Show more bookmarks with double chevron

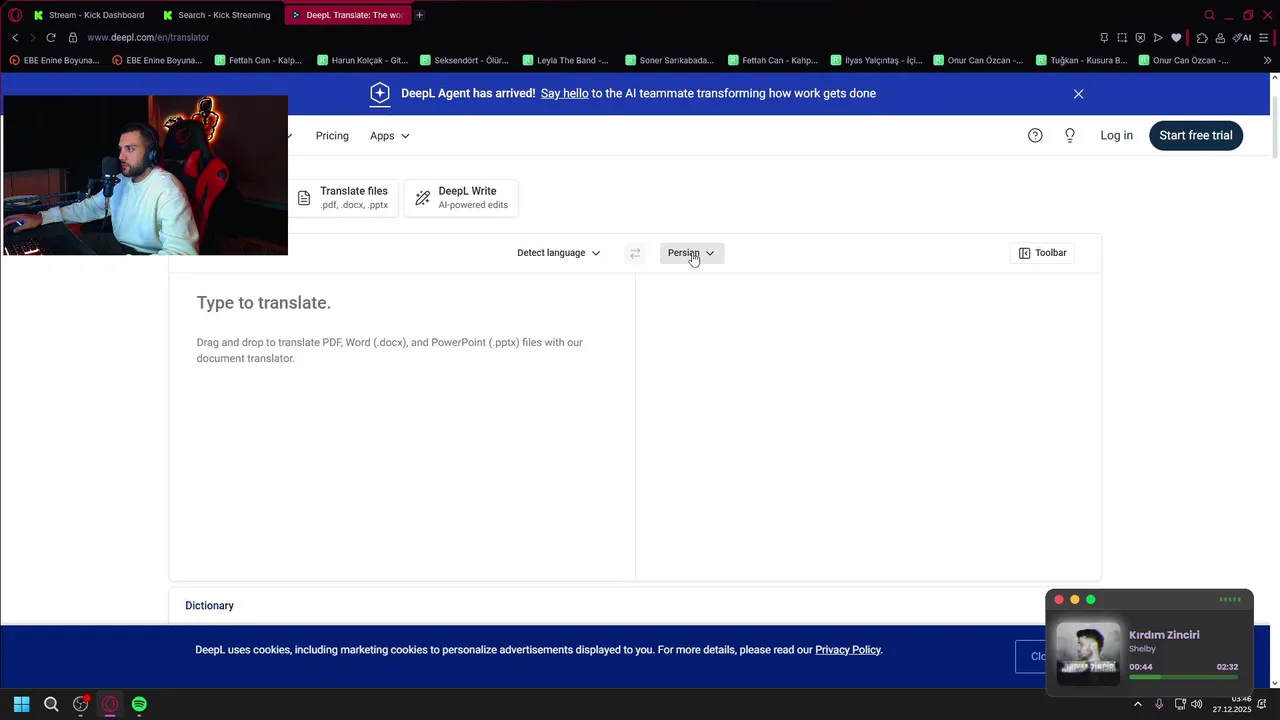tap(1268, 61)
